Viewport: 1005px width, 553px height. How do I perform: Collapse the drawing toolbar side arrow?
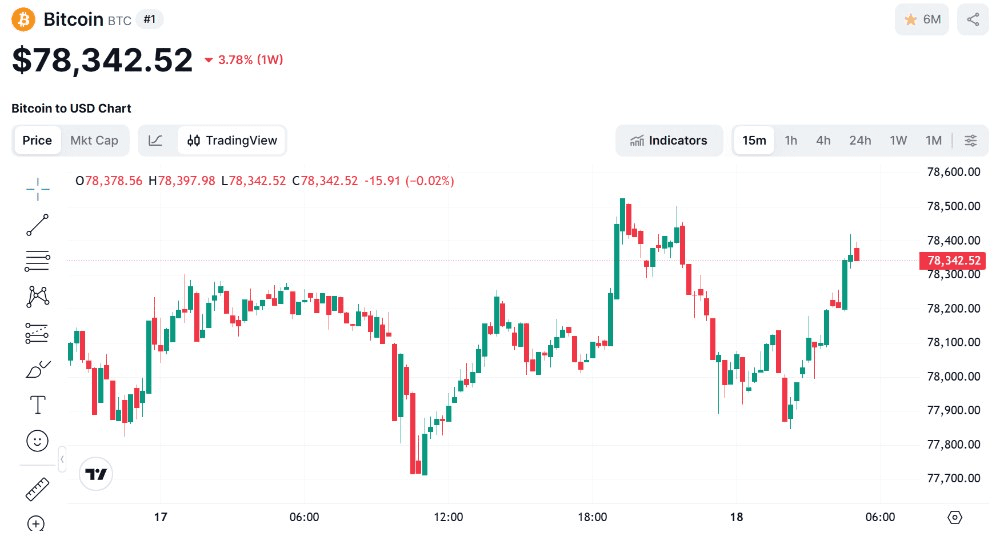pyautogui.click(x=62, y=459)
